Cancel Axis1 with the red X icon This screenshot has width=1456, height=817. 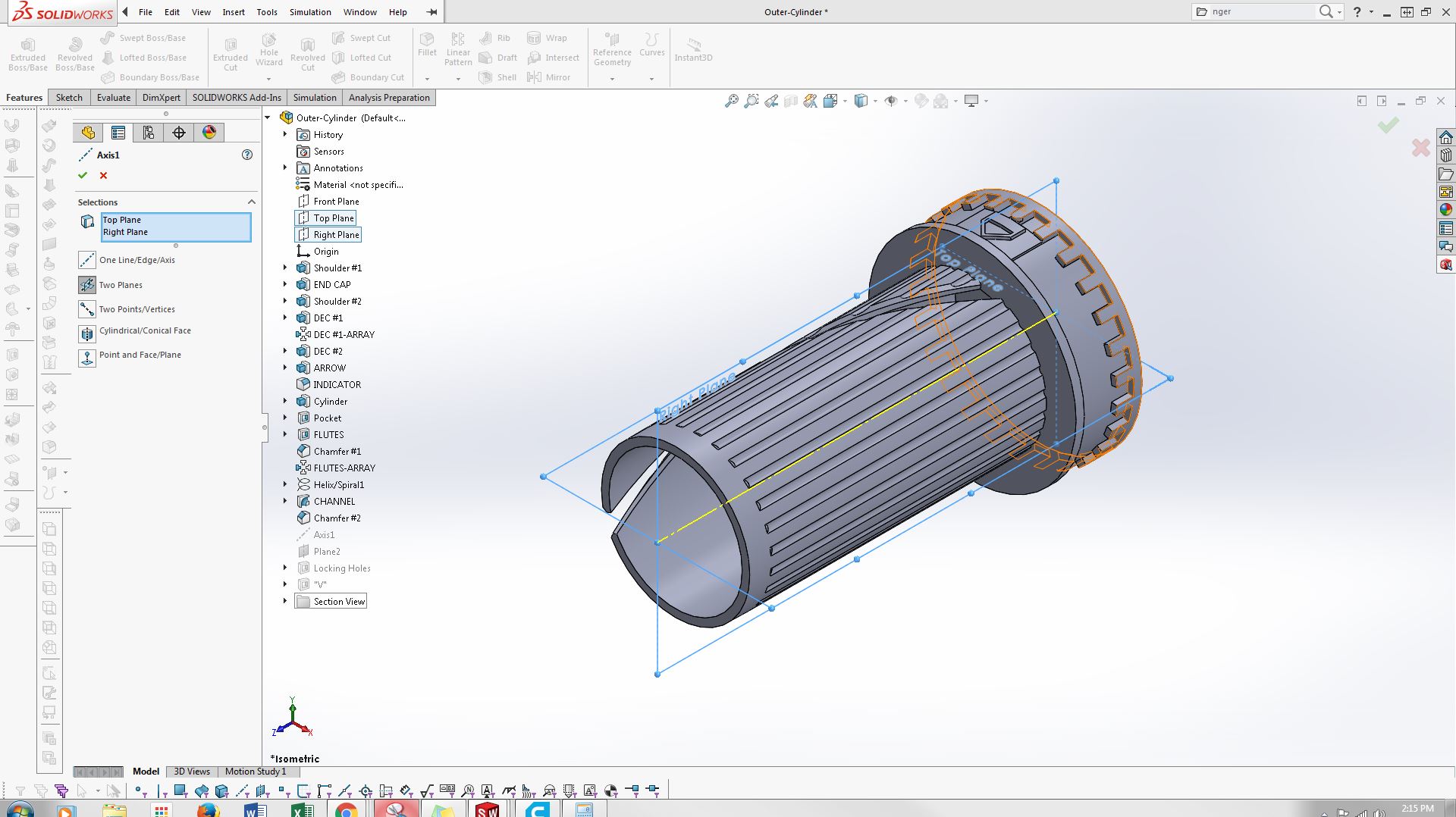coord(104,175)
